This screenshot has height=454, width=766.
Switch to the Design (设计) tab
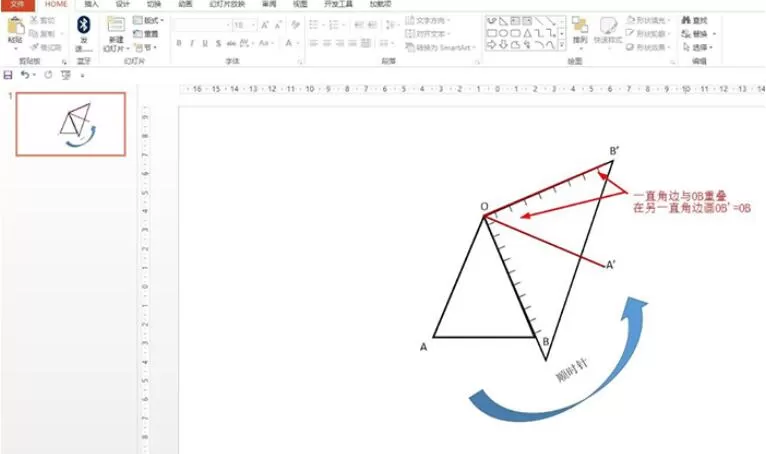point(123,4)
